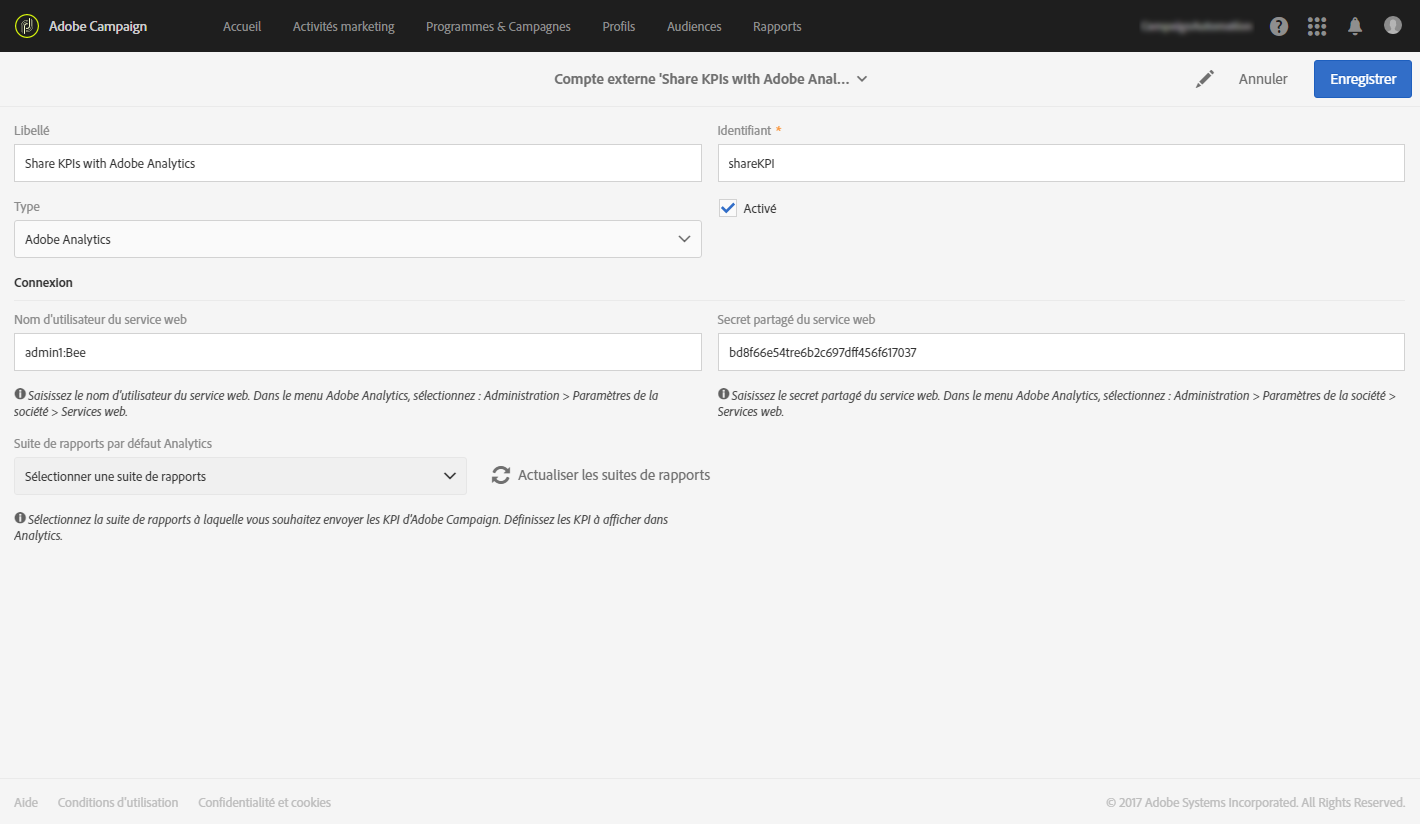This screenshot has height=827, width=1422.
Task: Open the Sélectionner une suite de rapports dropdown
Action: (240, 476)
